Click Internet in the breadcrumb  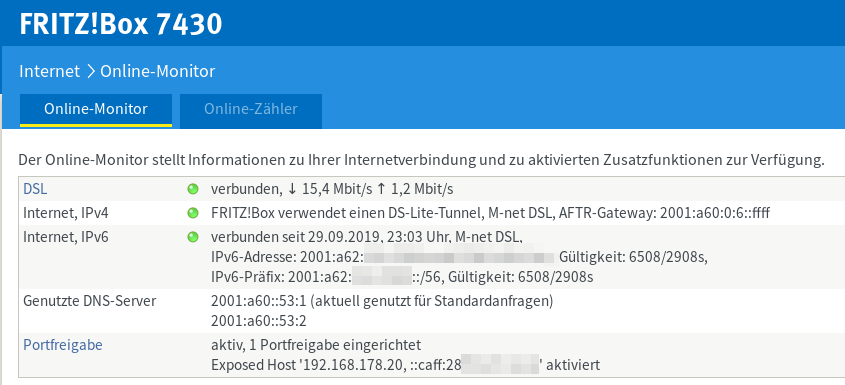[x=50, y=71]
